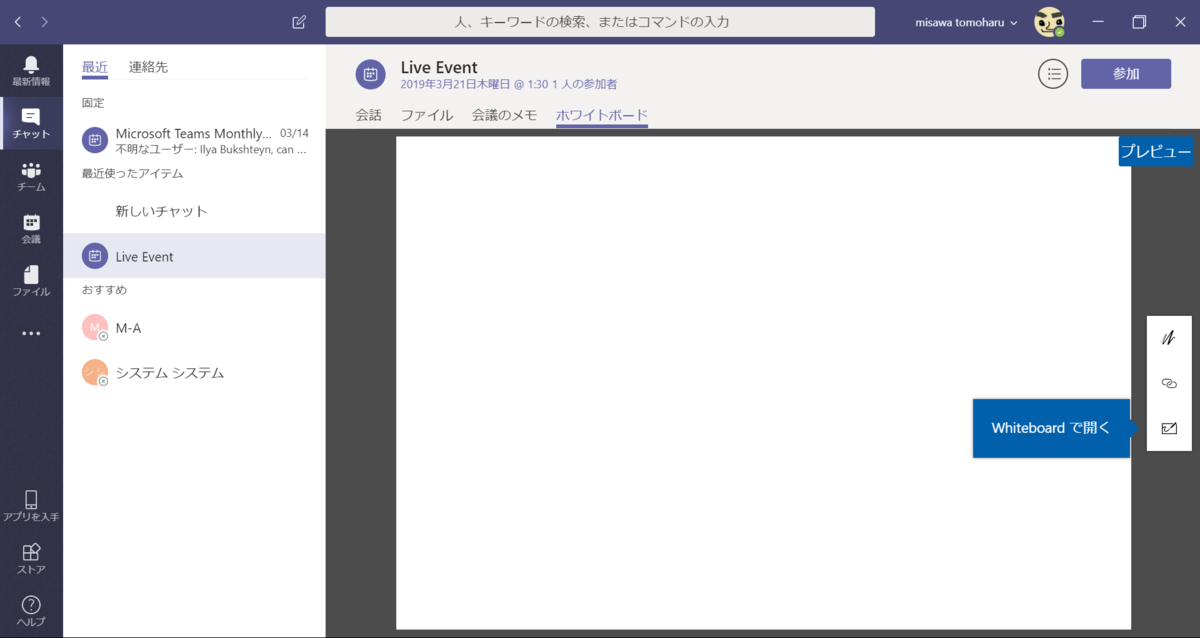Select the Live Event chat item

click(x=194, y=256)
